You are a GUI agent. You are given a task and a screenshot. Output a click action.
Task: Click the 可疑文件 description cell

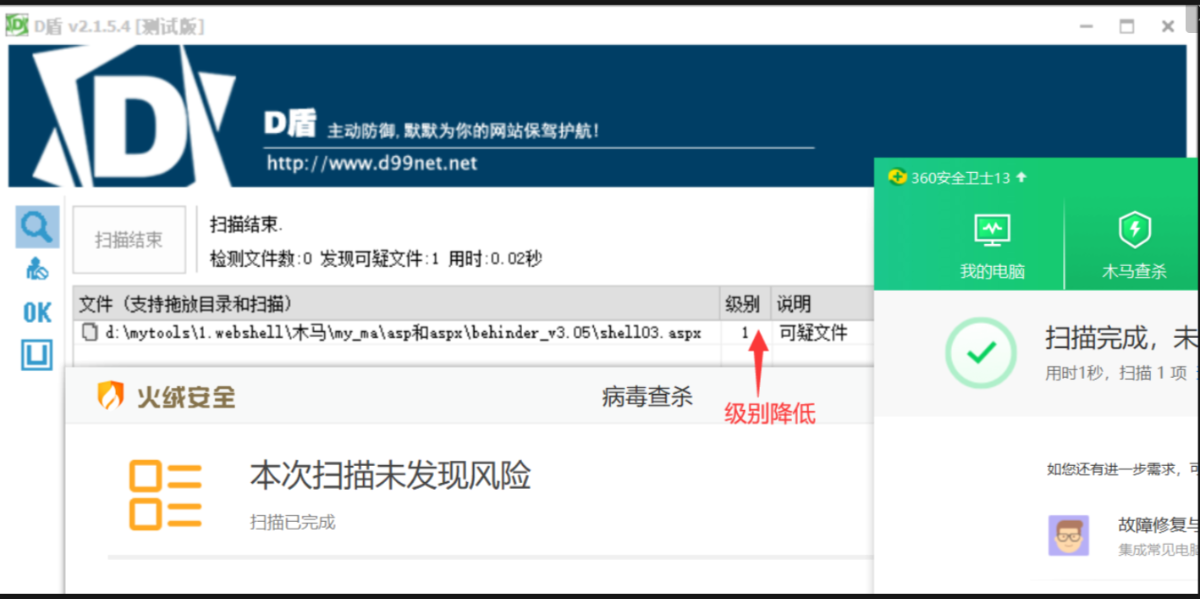click(x=813, y=333)
